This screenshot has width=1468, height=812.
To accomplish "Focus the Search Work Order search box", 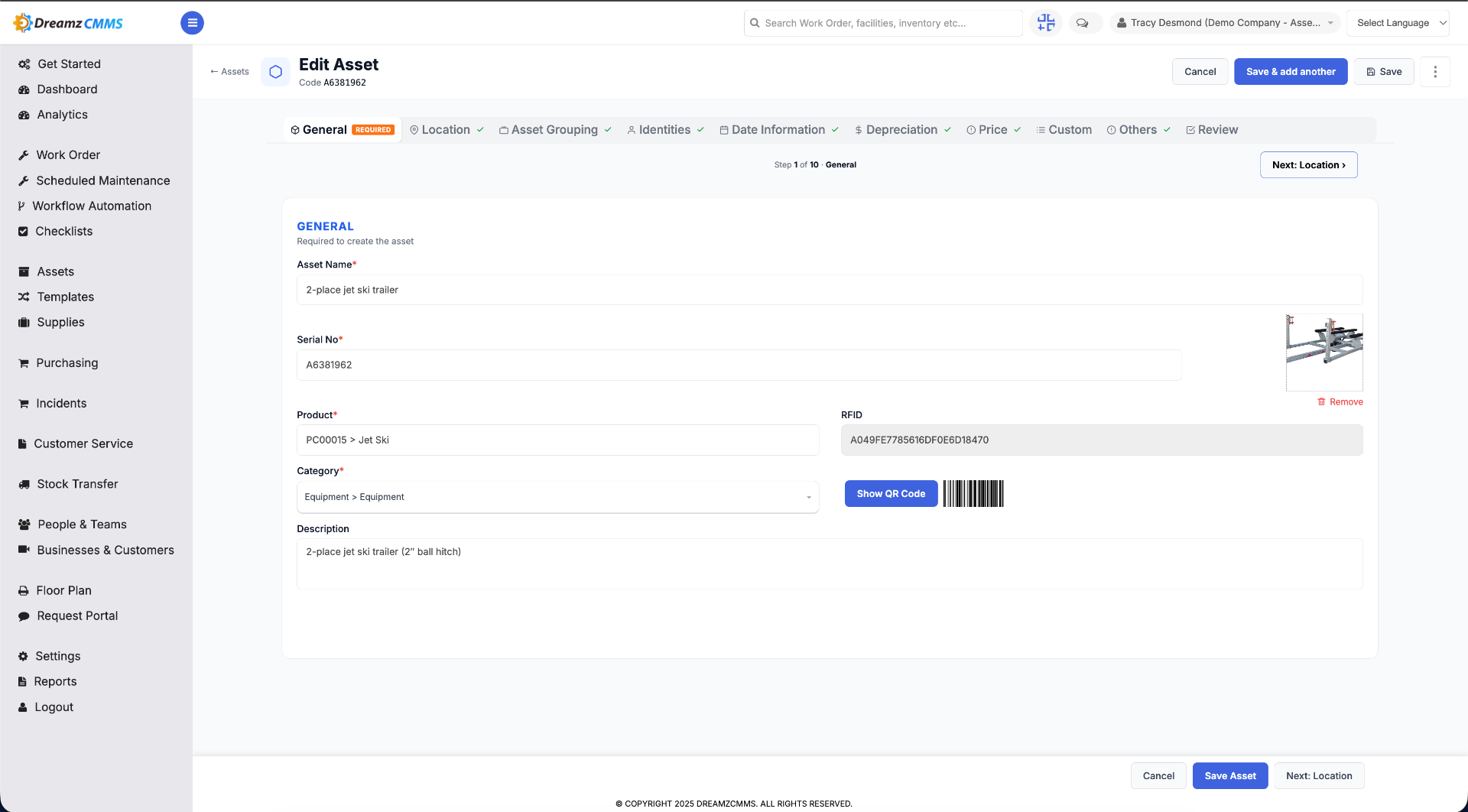I will tap(883, 23).
